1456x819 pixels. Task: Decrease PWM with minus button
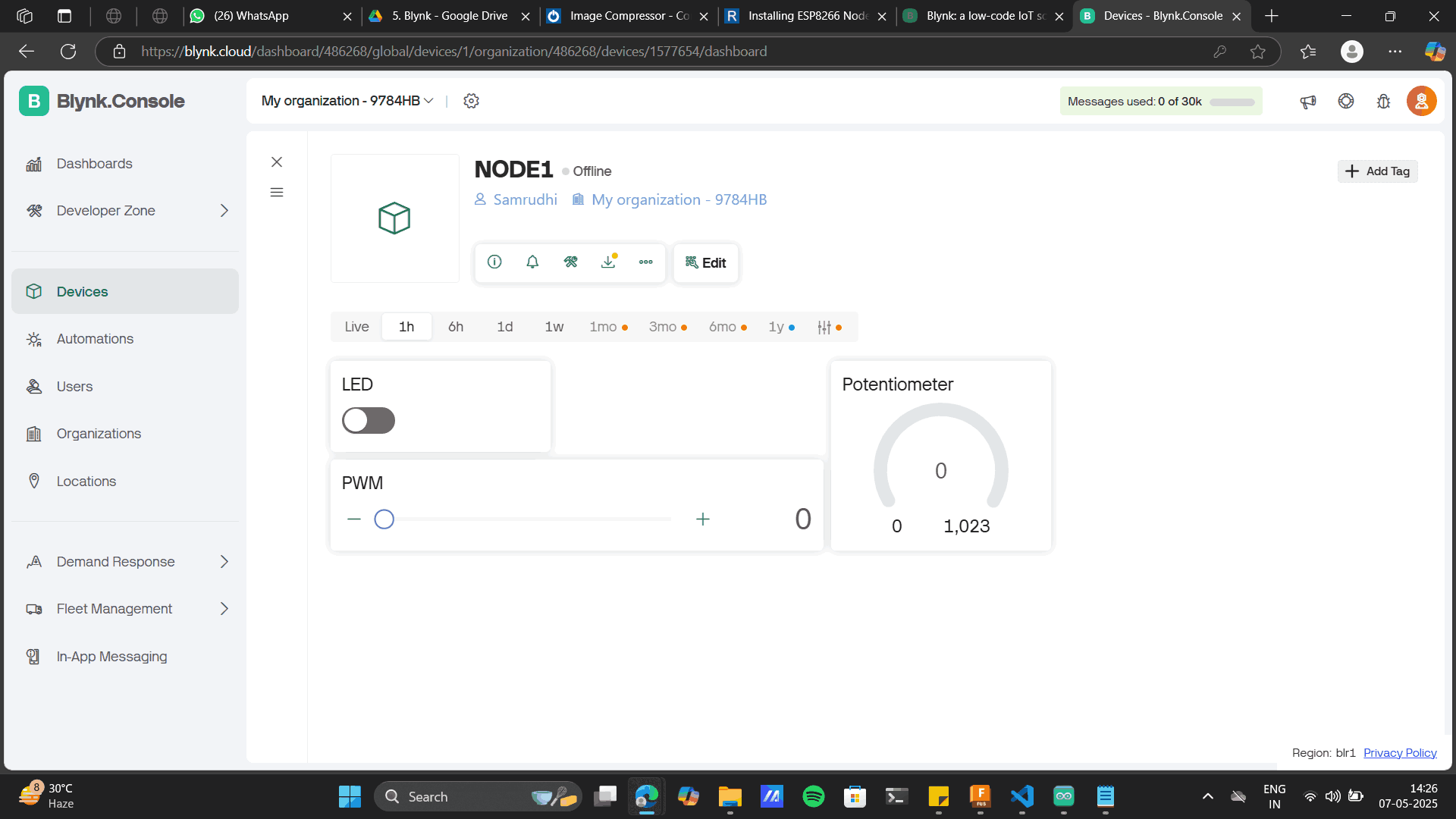tap(353, 519)
